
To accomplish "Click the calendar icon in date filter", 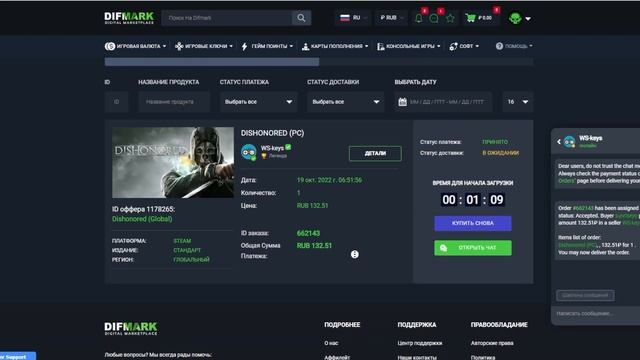I will point(402,102).
